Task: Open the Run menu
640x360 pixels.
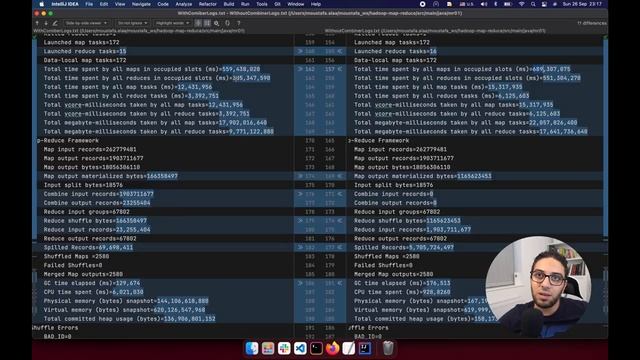Action: pyautogui.click(x=245, y=4)
